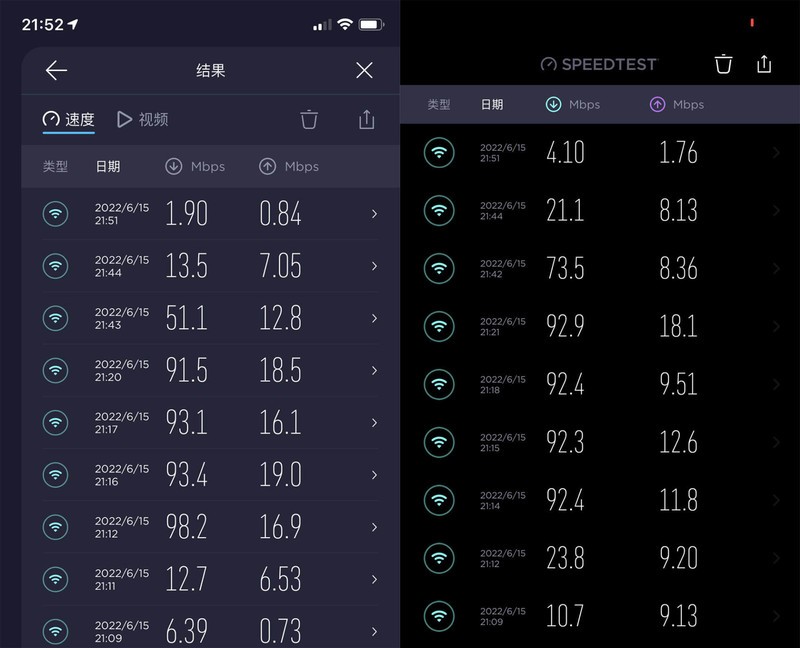Share results using left panel share icon
The width and height of the screenshot is (800, 648).
click(366, 120)
